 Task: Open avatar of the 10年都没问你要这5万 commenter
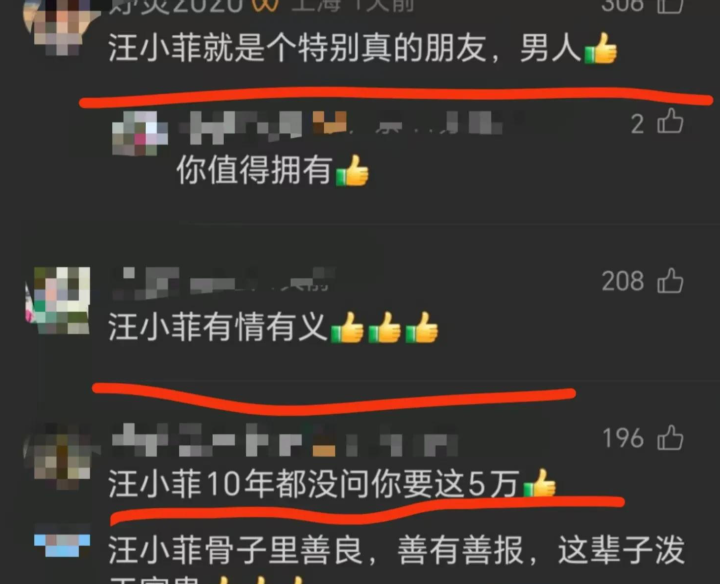pyautogui.click(x=60, y=455)
